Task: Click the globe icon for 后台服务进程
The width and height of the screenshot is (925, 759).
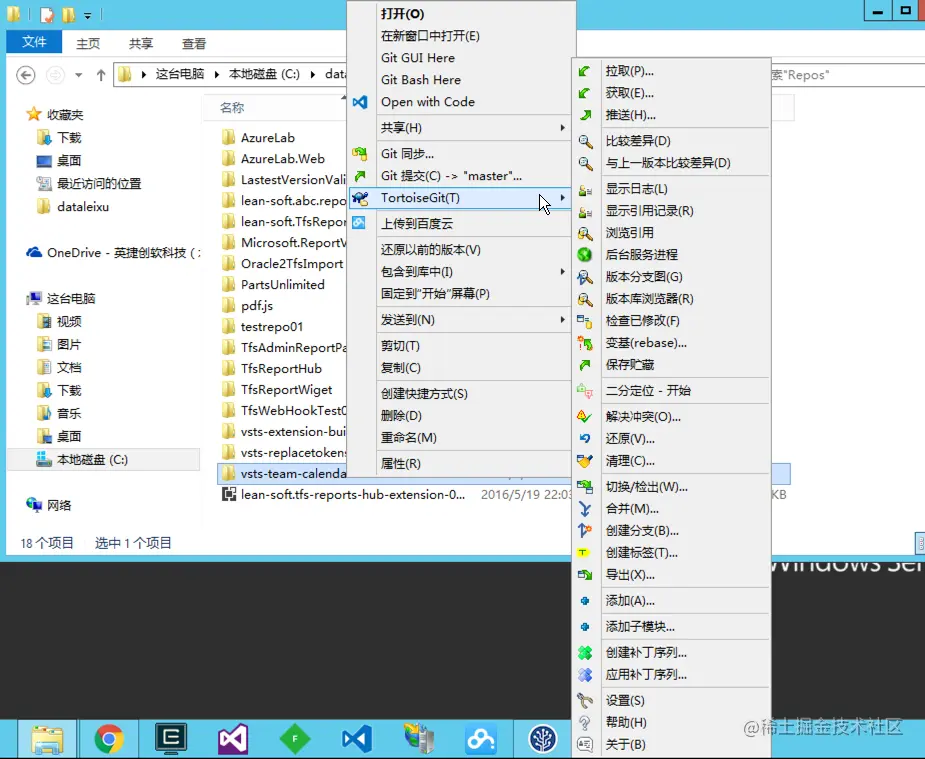Action: click(585, 255)
